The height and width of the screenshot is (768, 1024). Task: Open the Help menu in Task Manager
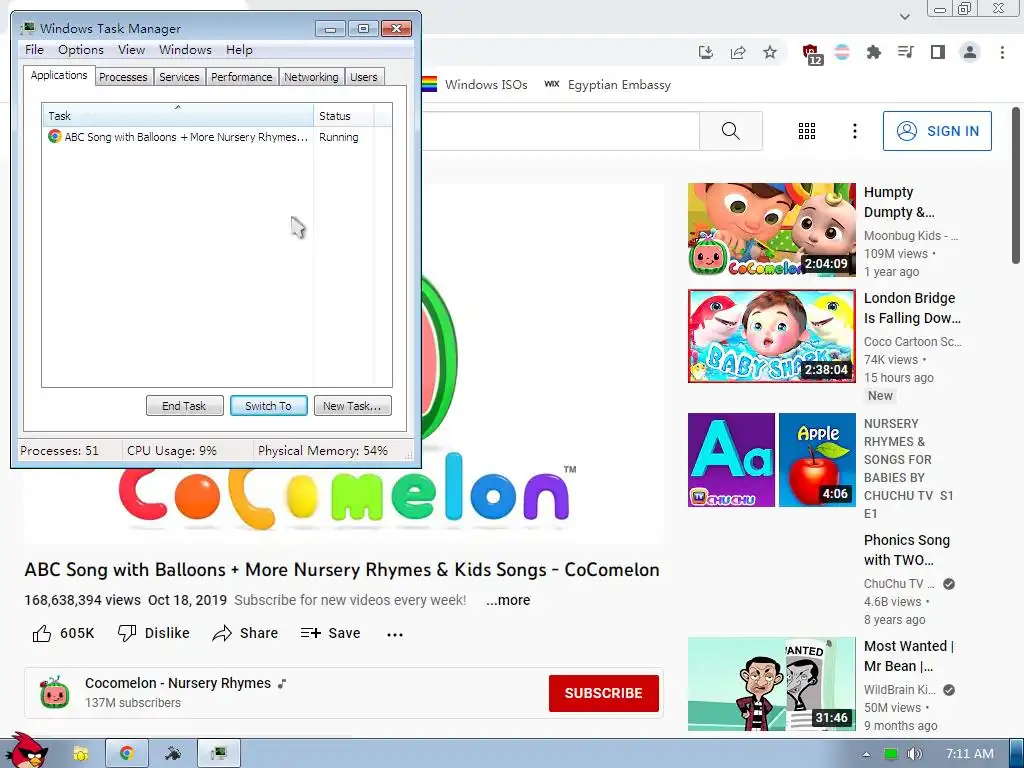239,50
